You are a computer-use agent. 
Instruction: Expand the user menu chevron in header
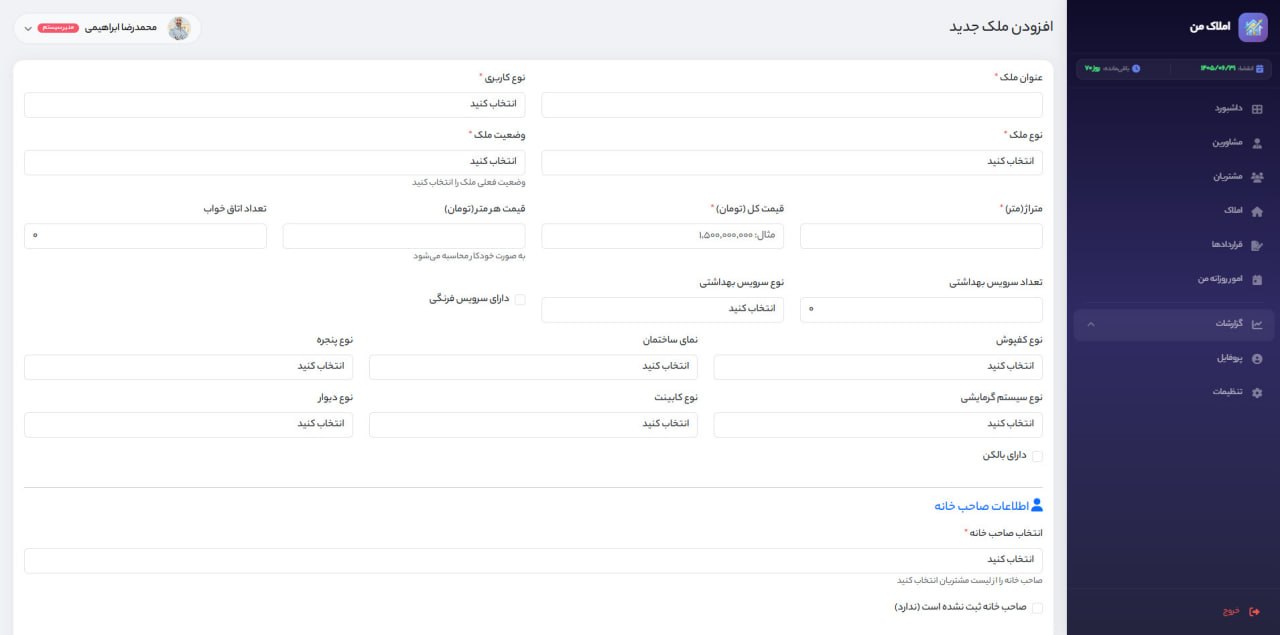[28, 28]
